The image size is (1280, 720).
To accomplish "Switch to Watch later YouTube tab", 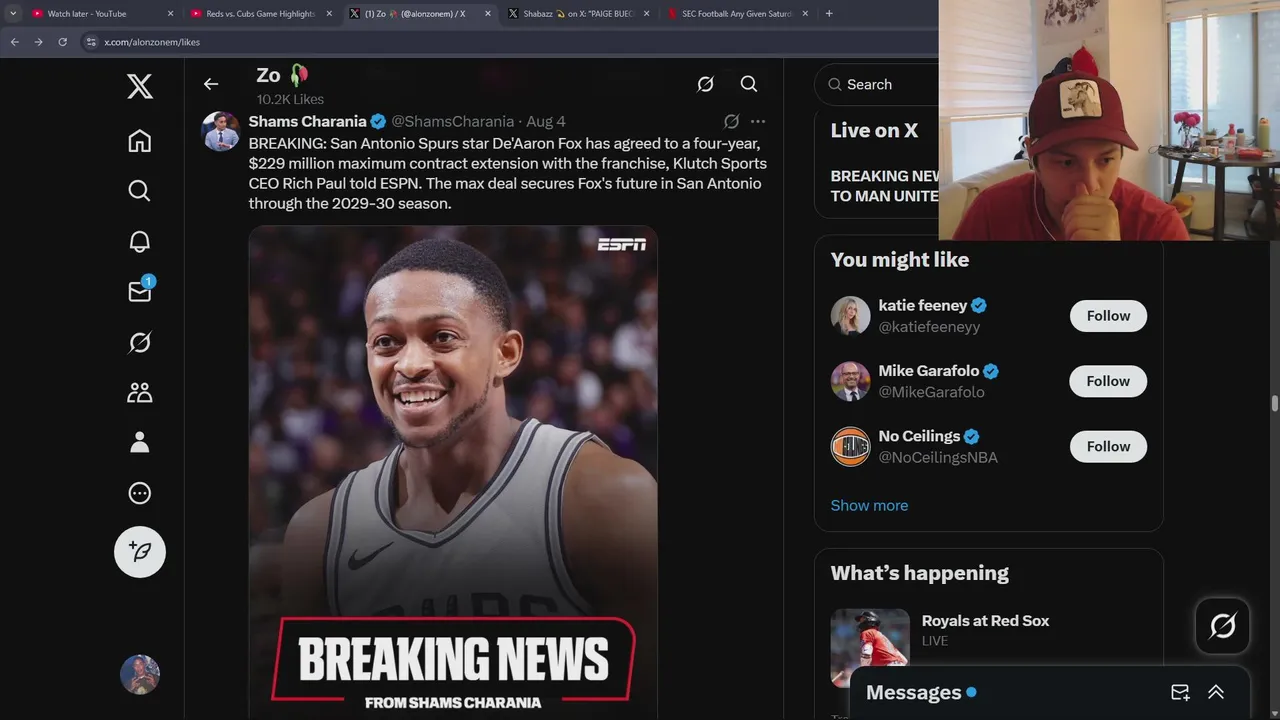I will click(x=95, y=14).
